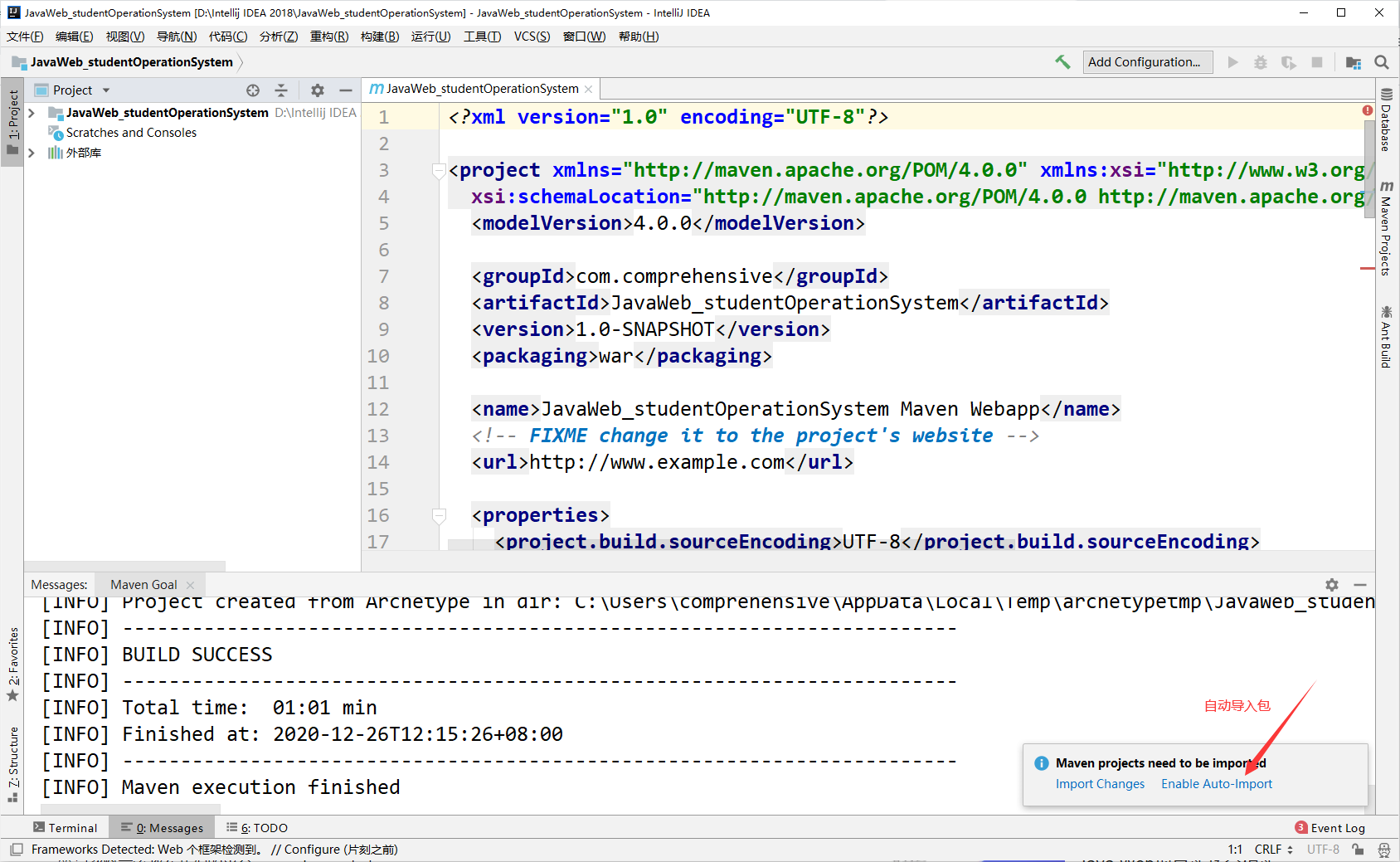Open the 构建(B) menu
The width and height of the screenshot is (1400, 862).
click(x=380, y=37)
